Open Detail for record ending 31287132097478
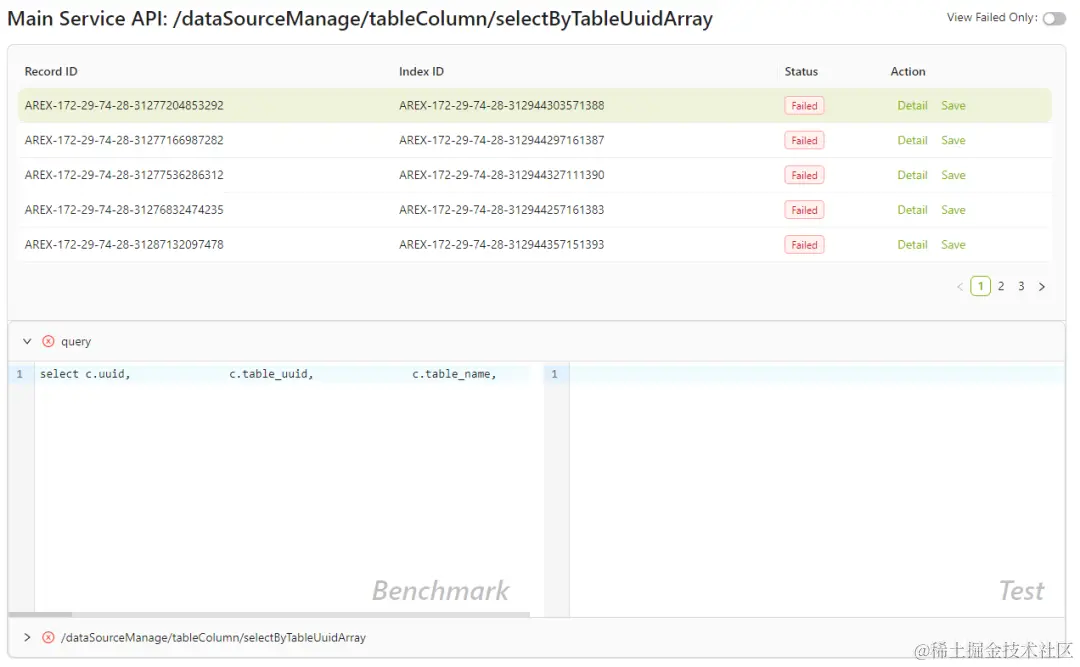 [x=912, y=245]
